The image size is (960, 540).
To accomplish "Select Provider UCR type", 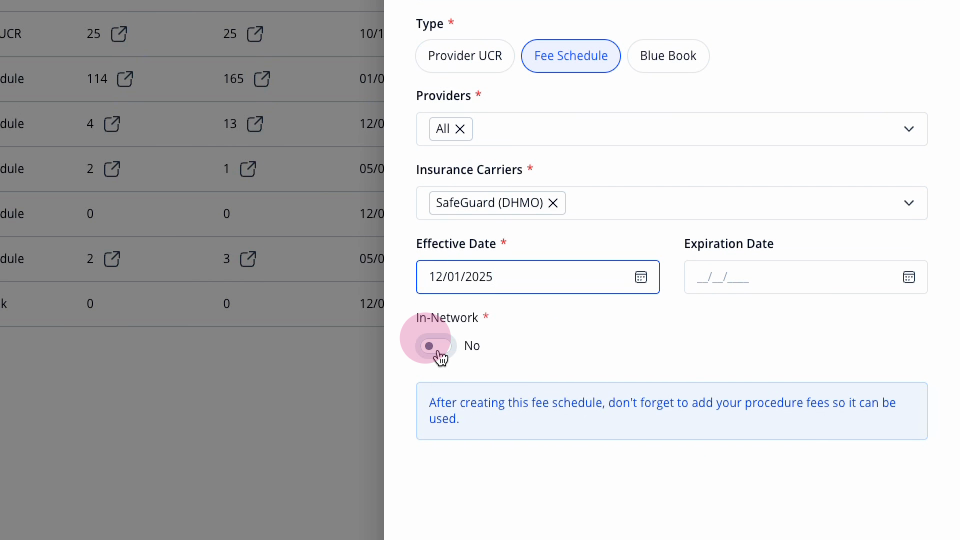I will pos(465,56).
